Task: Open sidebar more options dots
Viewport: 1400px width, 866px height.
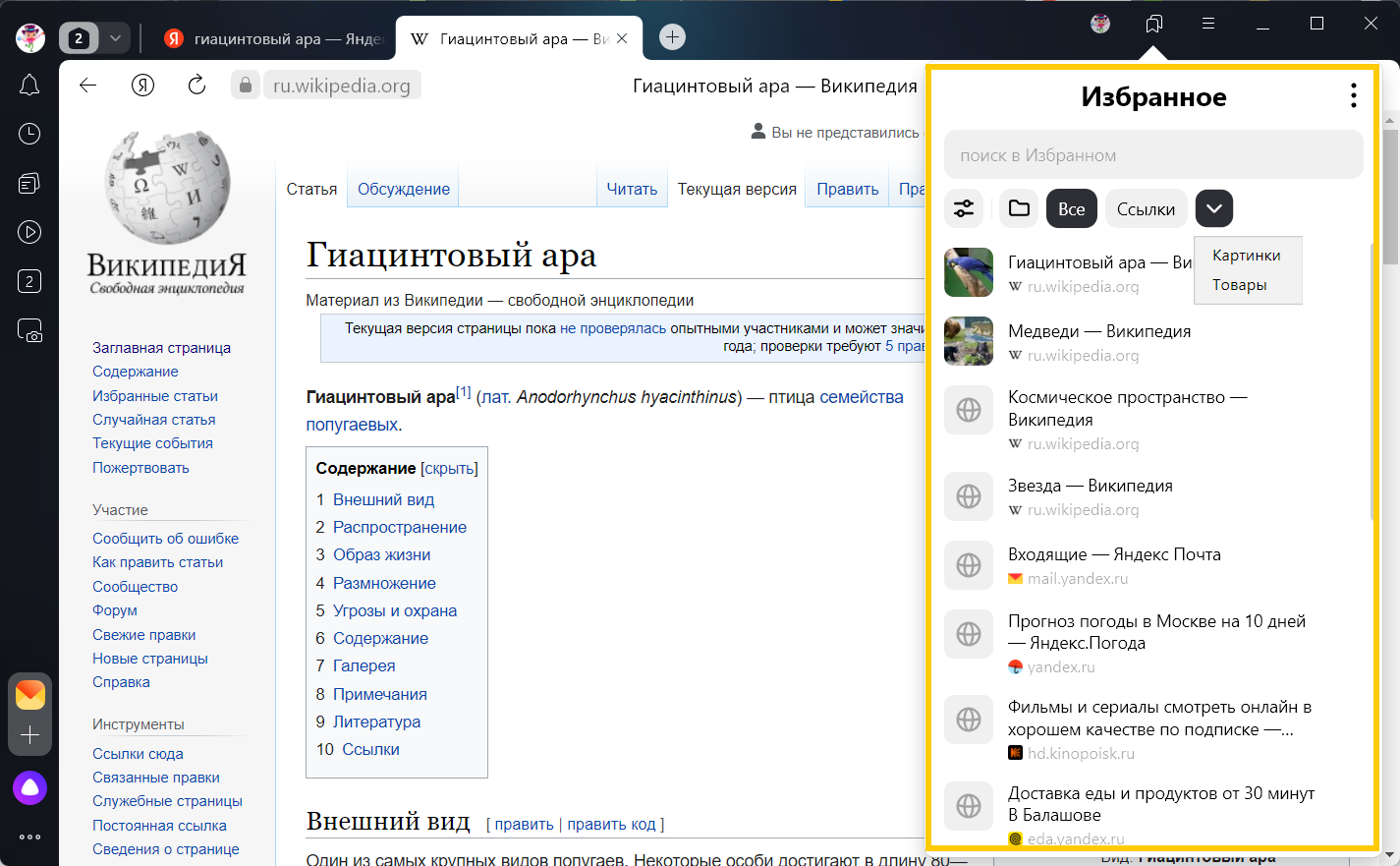Action: pos(30,837)
